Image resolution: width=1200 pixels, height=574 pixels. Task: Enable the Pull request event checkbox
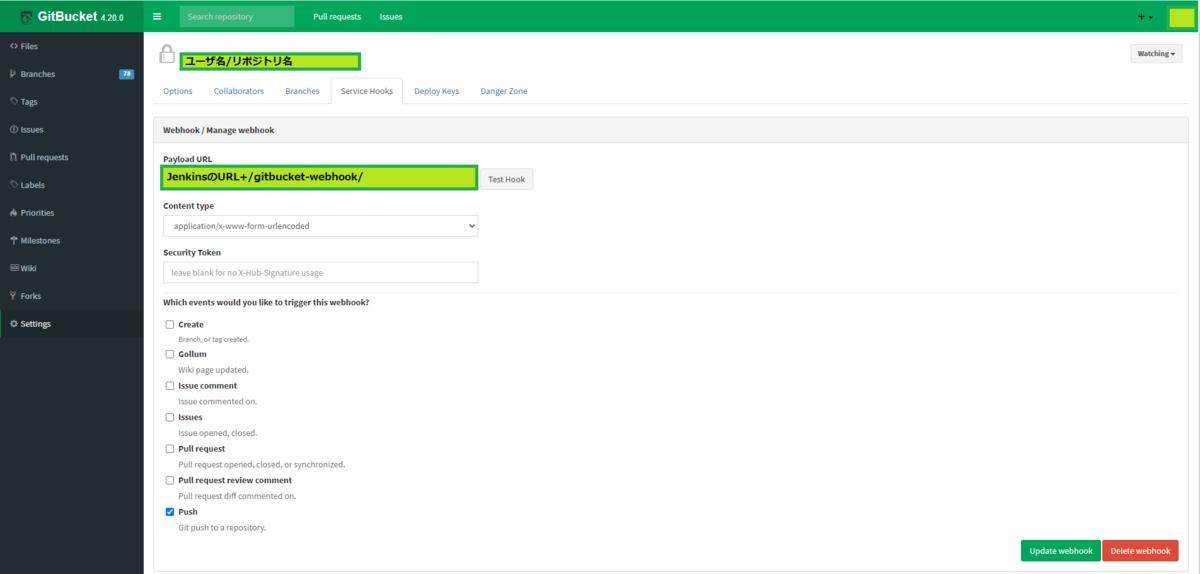click(170, 449)
